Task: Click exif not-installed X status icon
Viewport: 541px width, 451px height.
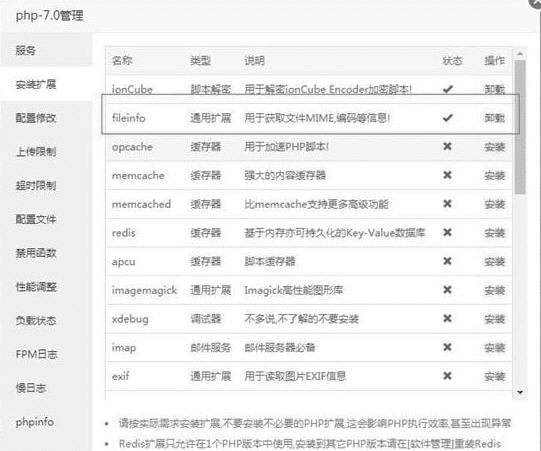Action: 447,375
